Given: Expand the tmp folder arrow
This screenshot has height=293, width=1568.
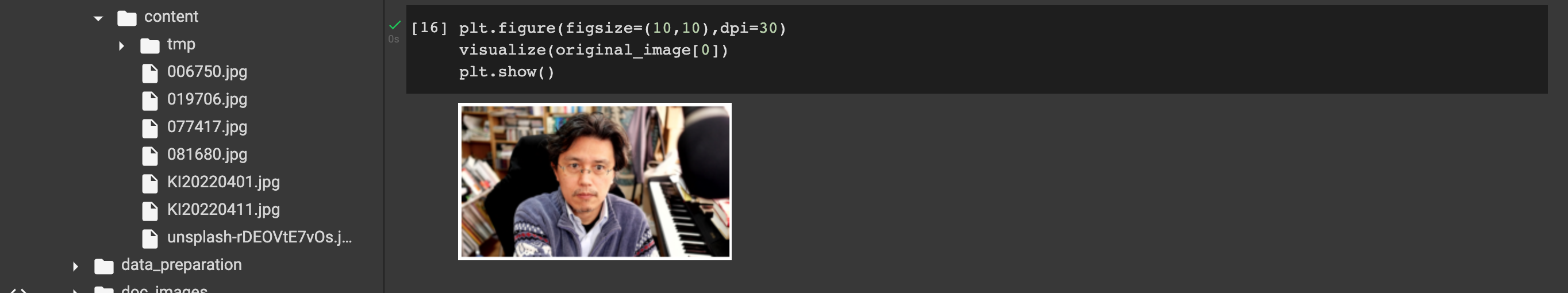Looking at the screenshot, I should pos(121,45).
